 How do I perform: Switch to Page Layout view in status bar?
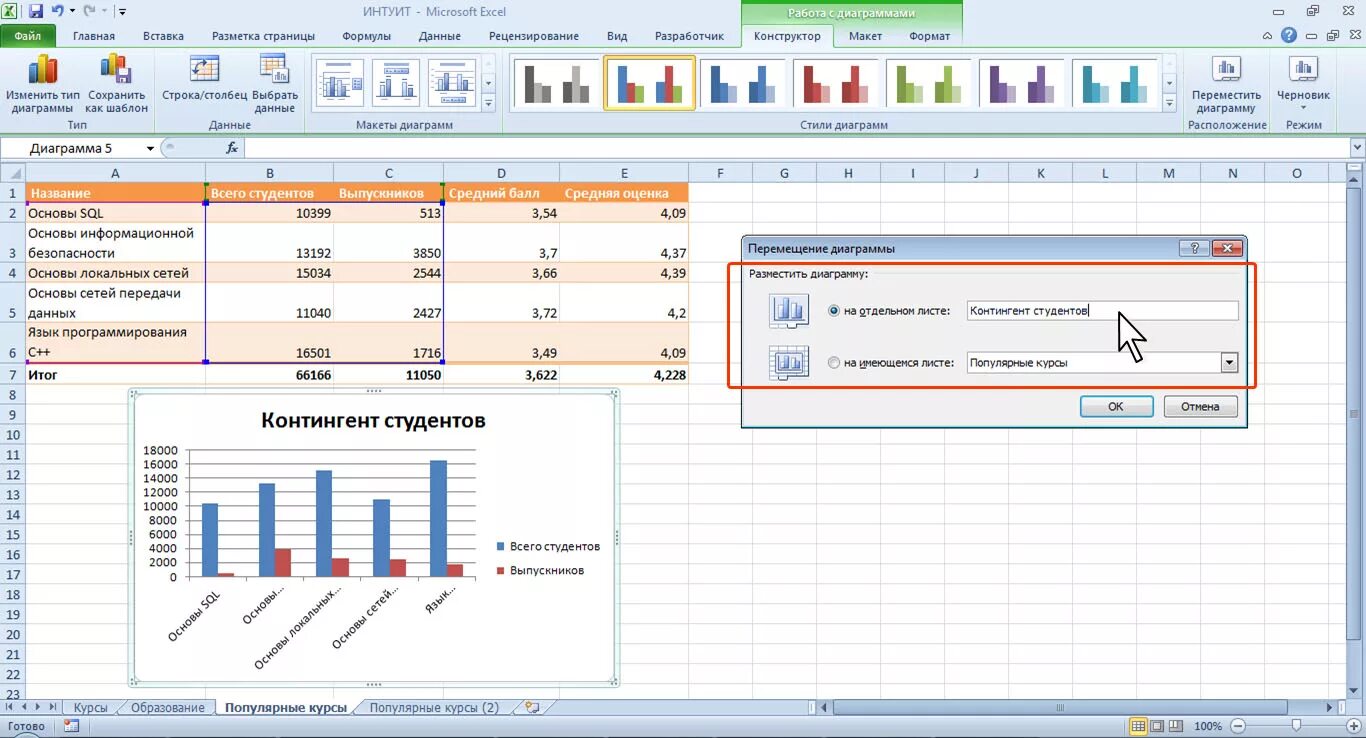tap(1156, 726)
